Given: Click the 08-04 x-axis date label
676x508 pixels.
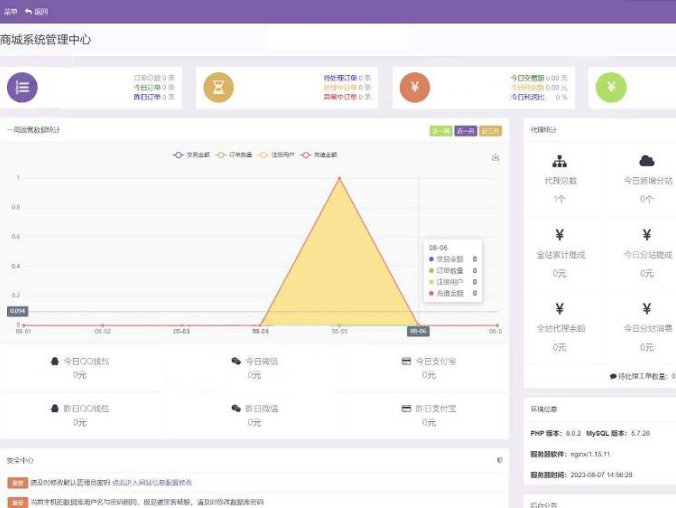Looking at the screenshot, I should 260,331.
